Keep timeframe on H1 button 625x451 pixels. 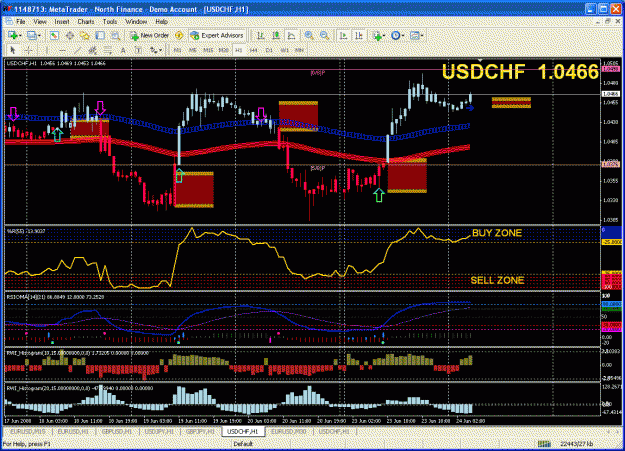238,50
